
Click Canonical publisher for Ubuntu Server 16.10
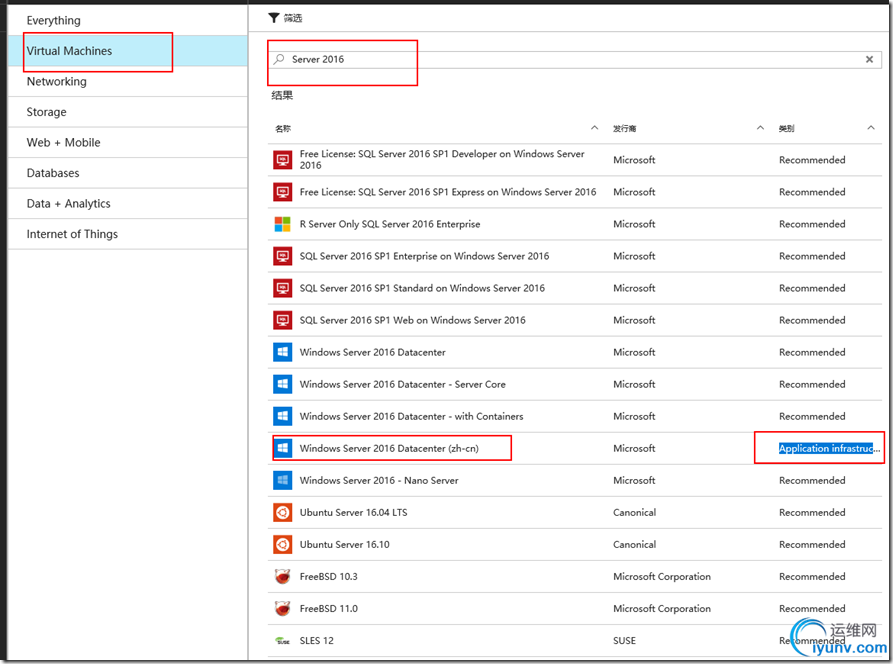click(x=634, y=544)
